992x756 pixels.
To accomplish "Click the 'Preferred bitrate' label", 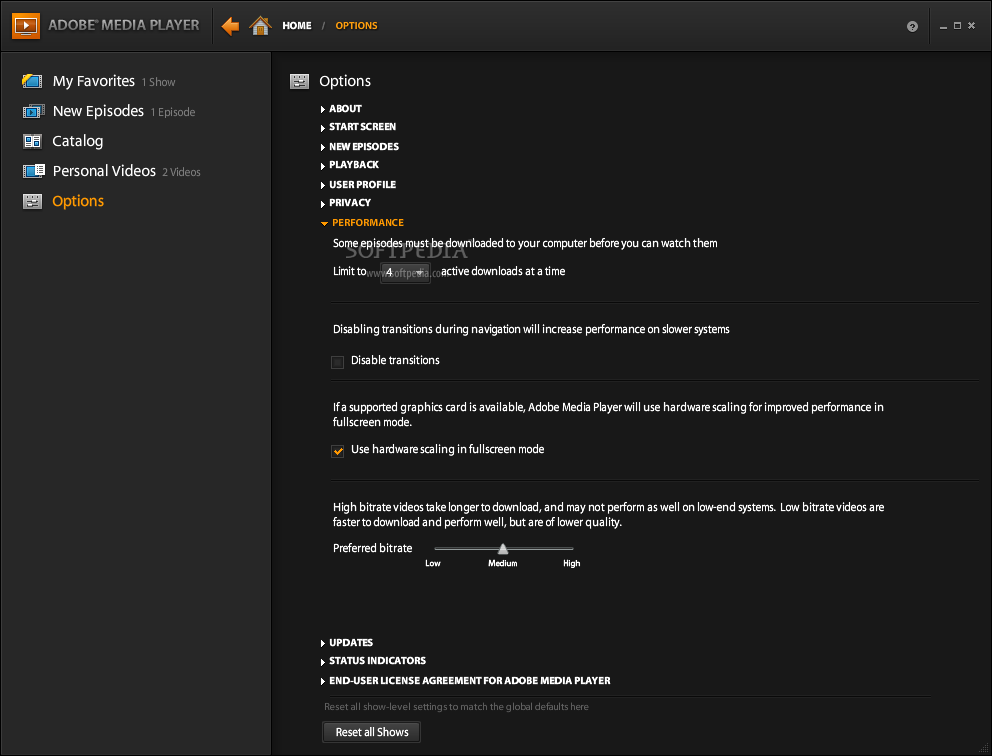I will [x=373, y=548].
